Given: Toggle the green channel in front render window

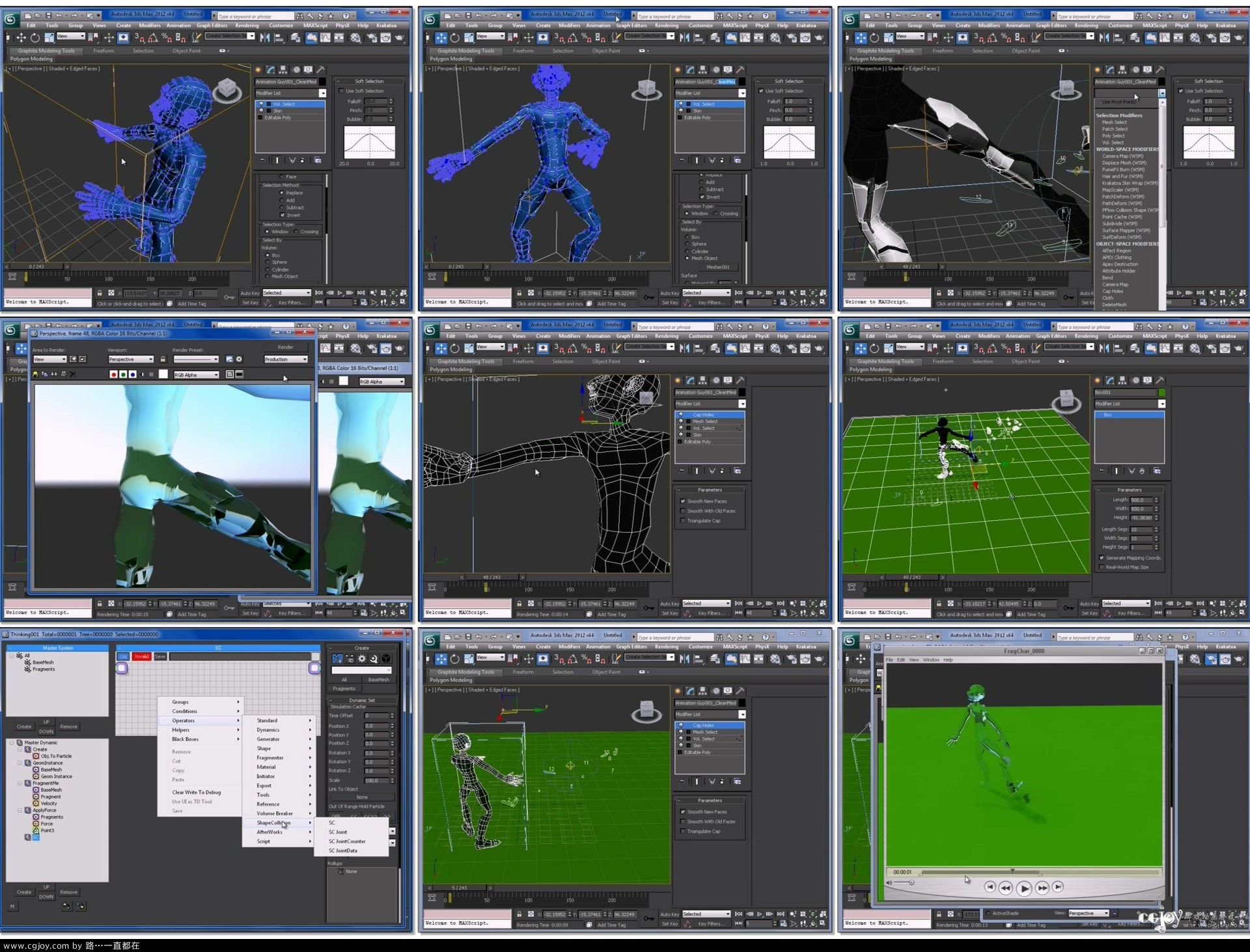Looking at the screenshot, I should (x=123, y=374).
